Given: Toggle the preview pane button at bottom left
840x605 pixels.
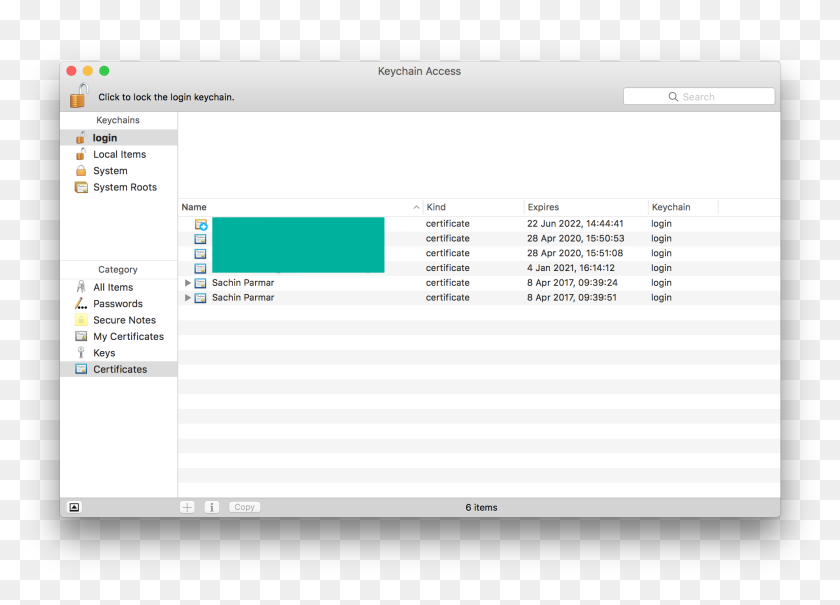Looking at the screenshot, I should coord(74,507).
